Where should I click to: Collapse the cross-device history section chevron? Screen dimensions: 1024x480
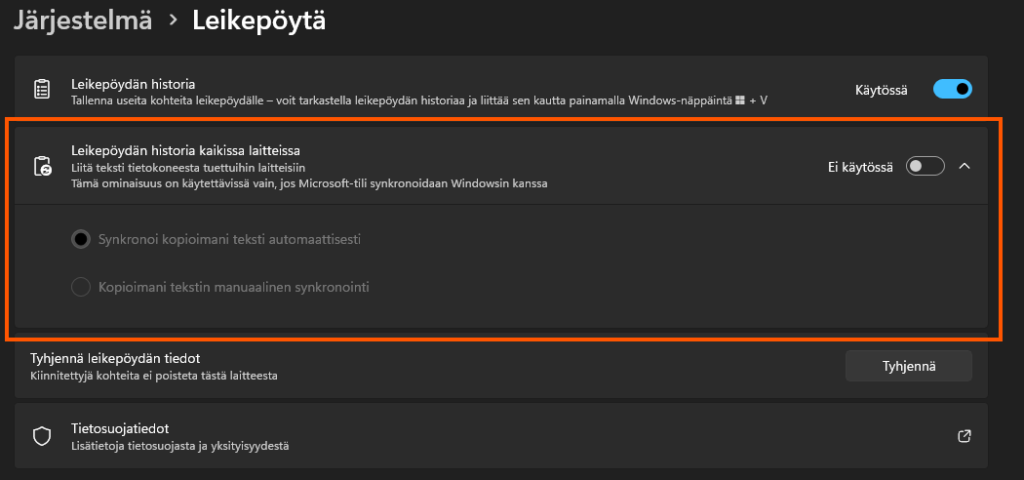click(965, 166)
